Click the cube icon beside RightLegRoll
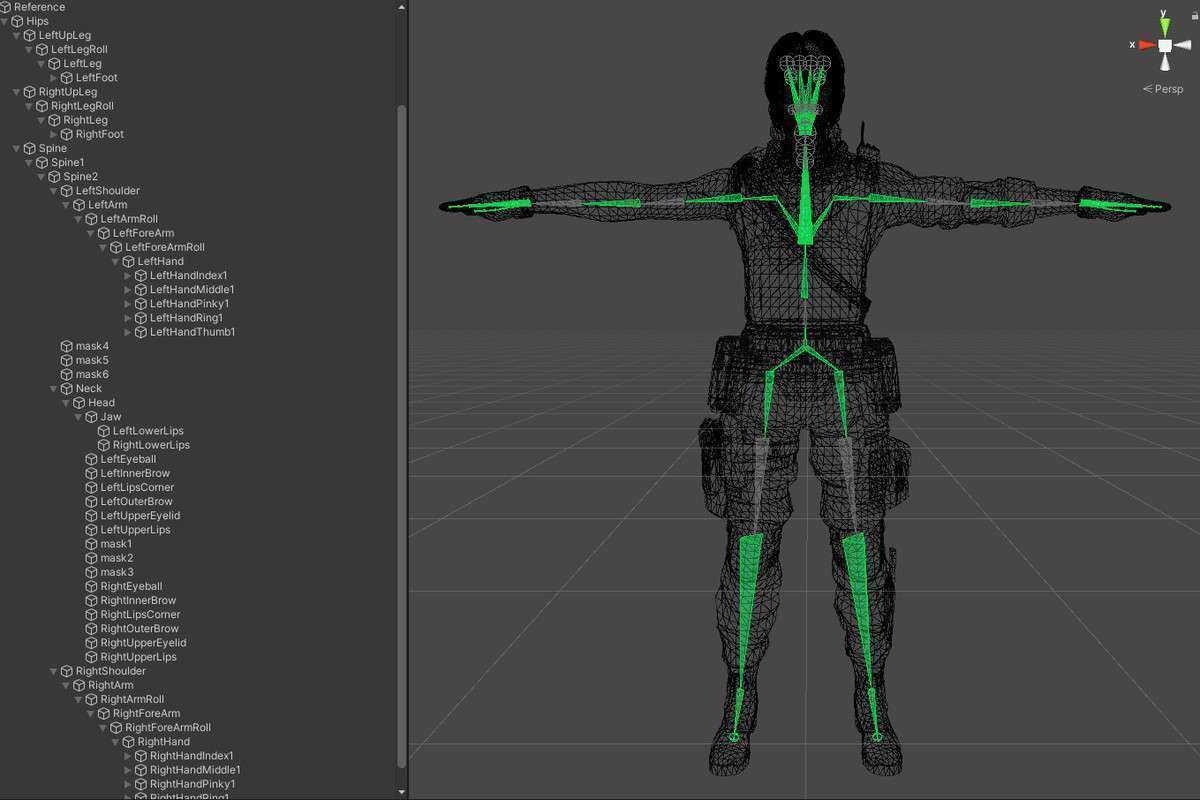Viewport: 1200px width, 800px height. tap(43, 106)
